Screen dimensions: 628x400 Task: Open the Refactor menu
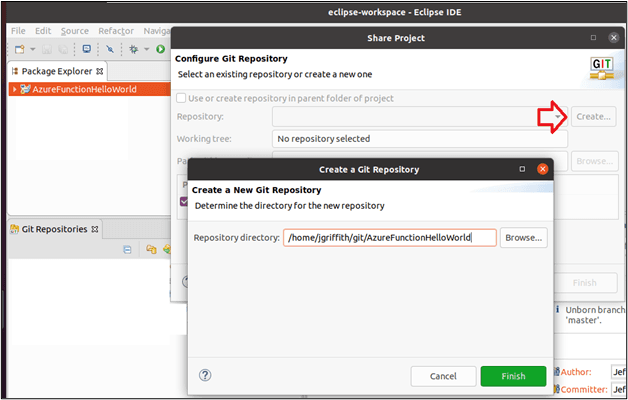(116, 31)
